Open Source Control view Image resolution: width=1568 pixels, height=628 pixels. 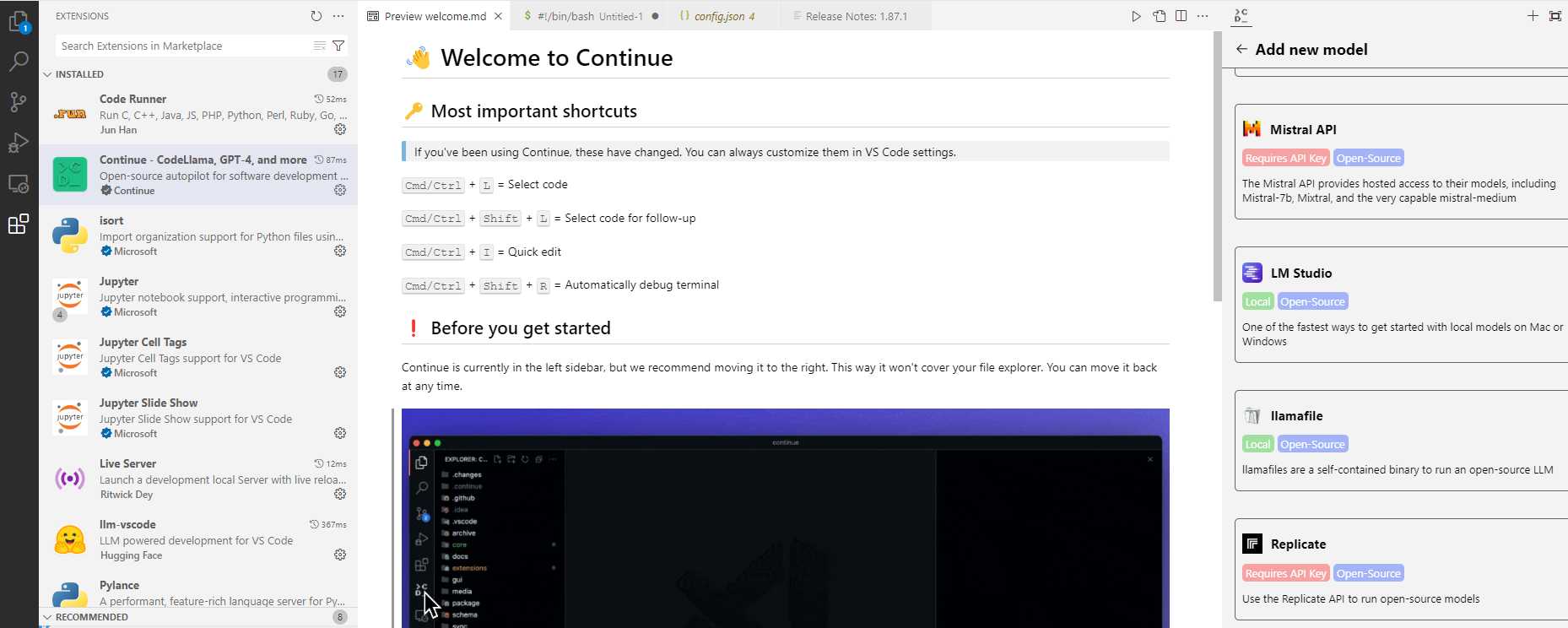pos(19,102)
